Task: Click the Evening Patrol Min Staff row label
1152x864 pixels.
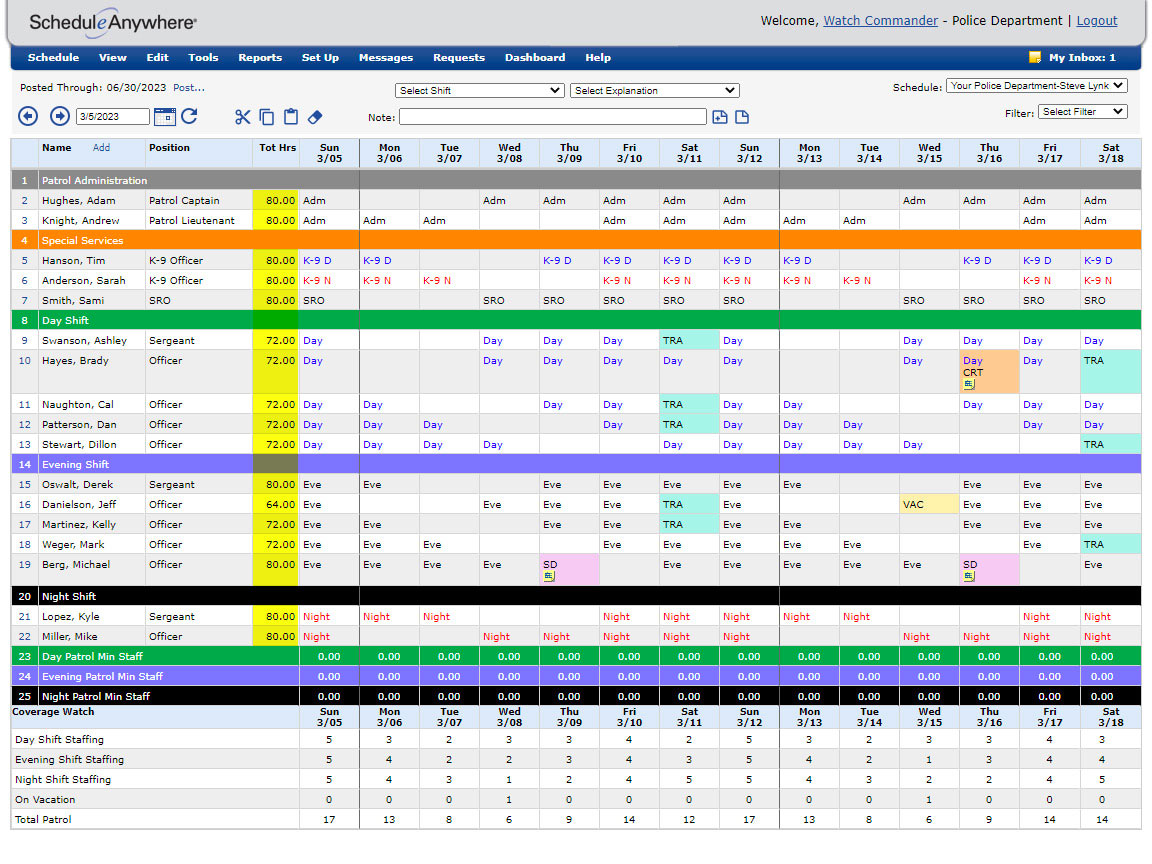Action: [x=102, y=676]
